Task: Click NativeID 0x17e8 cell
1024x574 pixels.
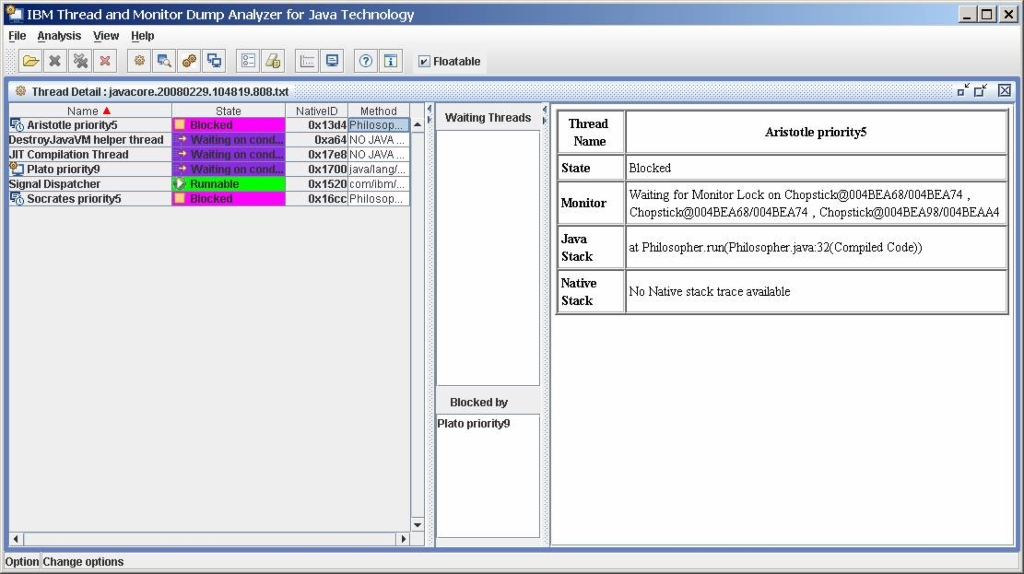Action: point(317,155)
